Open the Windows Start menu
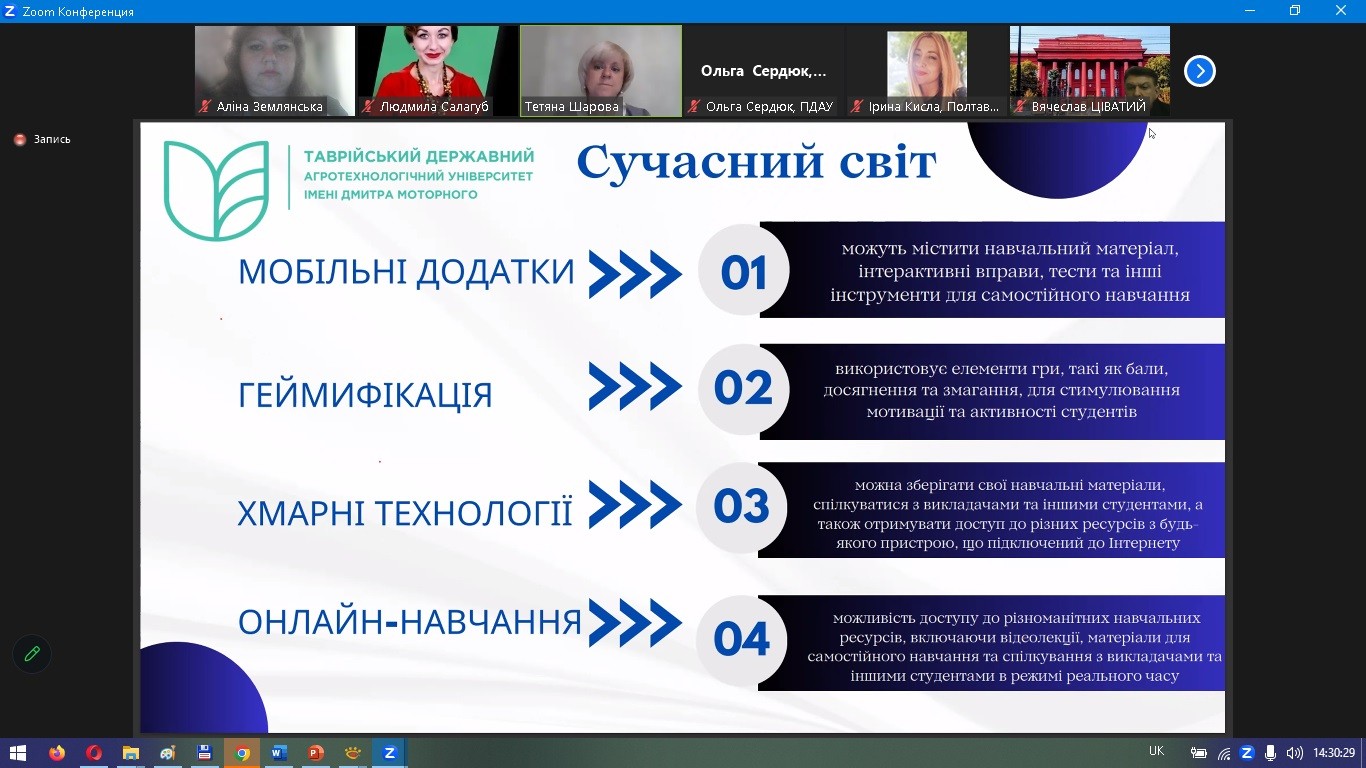This screenshot has height=768, width=1366. pyautogui.click(x=18, y=753)
